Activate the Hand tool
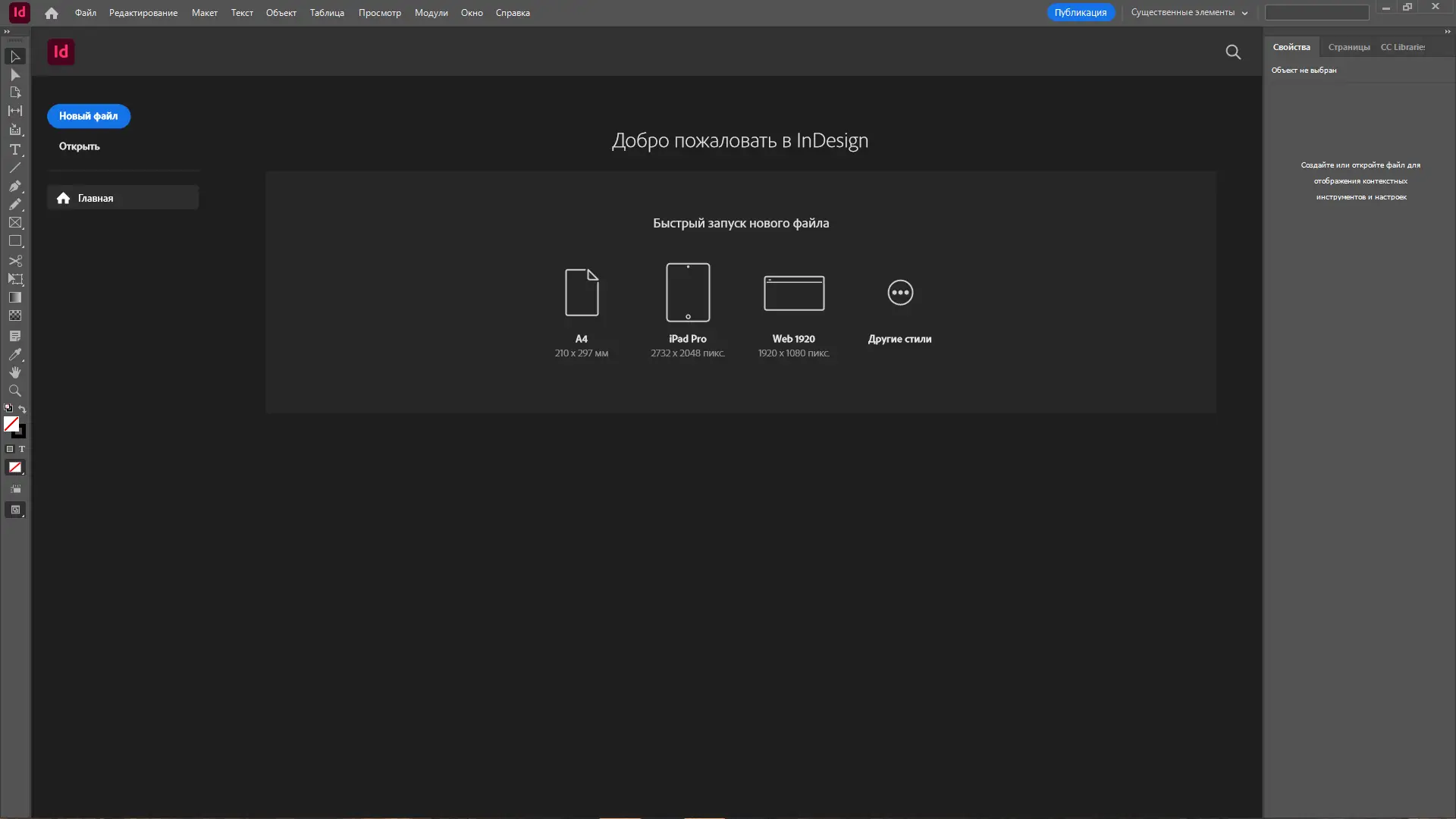 [x=15, y=372]
